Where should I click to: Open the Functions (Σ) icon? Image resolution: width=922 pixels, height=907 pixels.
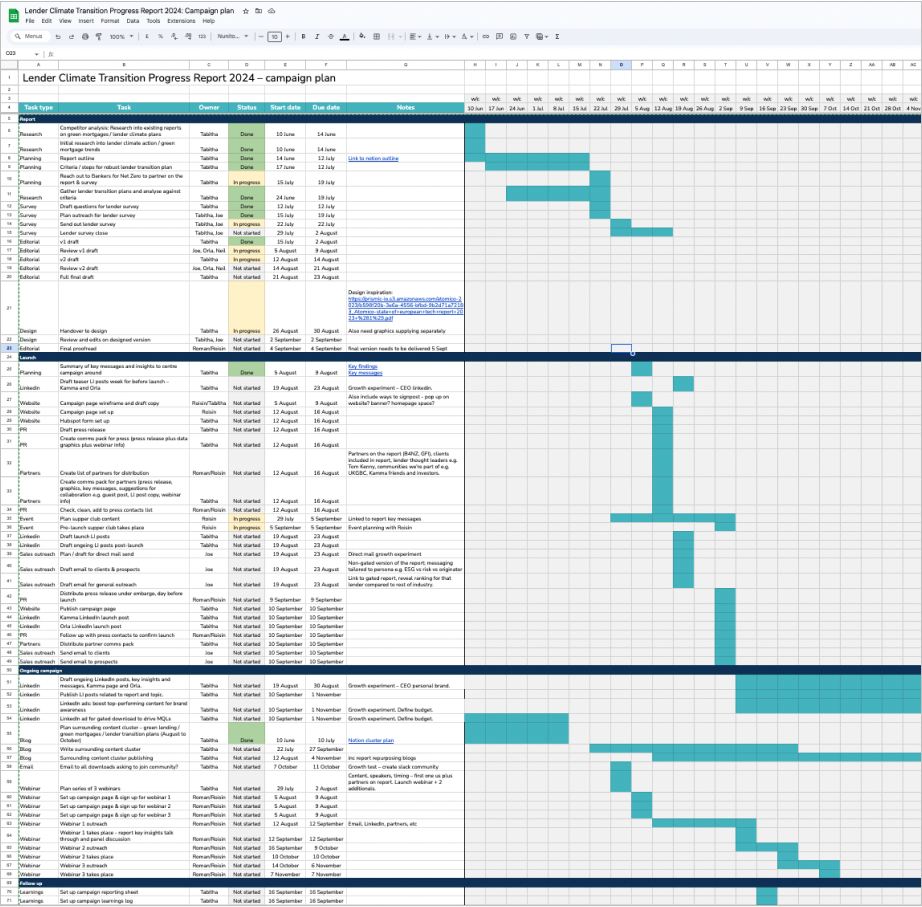pyautogui.click(x=557, y=36)
